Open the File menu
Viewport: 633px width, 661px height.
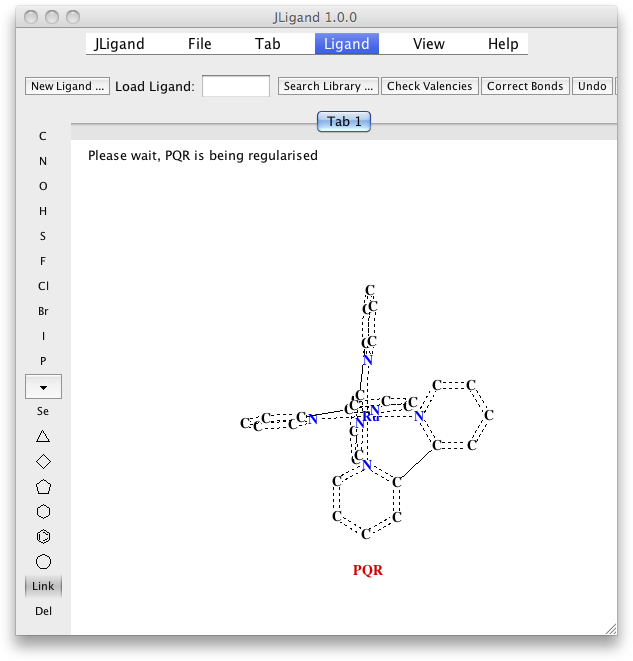click(199, 44)
